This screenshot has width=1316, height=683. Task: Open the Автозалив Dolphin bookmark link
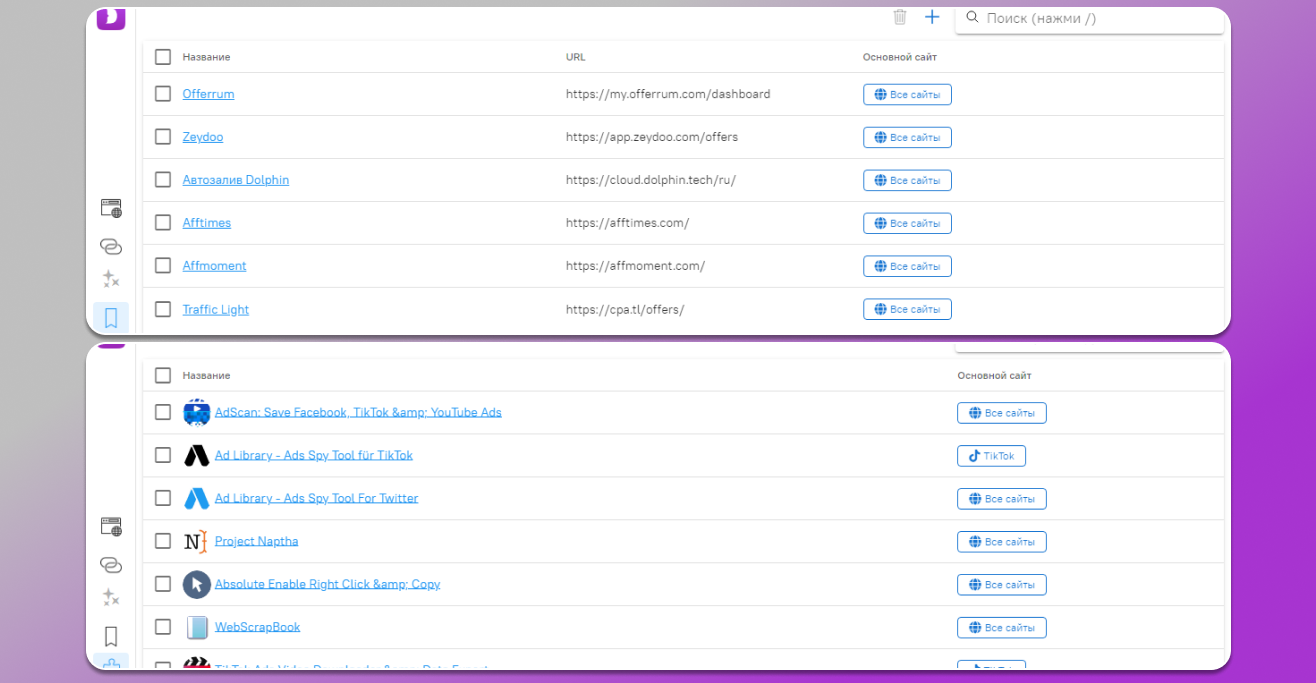[235, 180]
